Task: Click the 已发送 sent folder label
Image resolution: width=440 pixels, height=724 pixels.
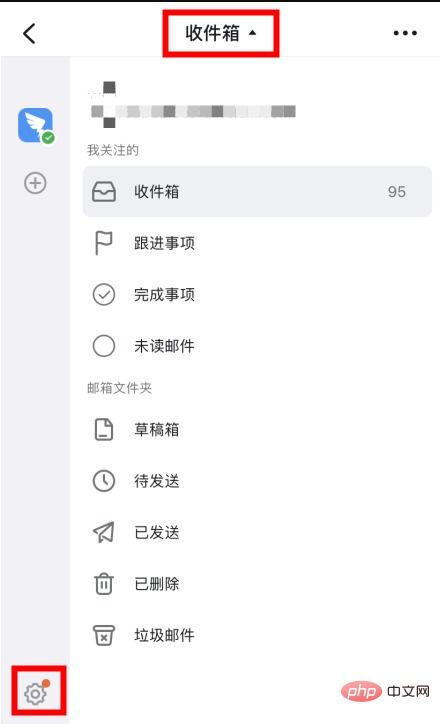Action: coord(157,532)
